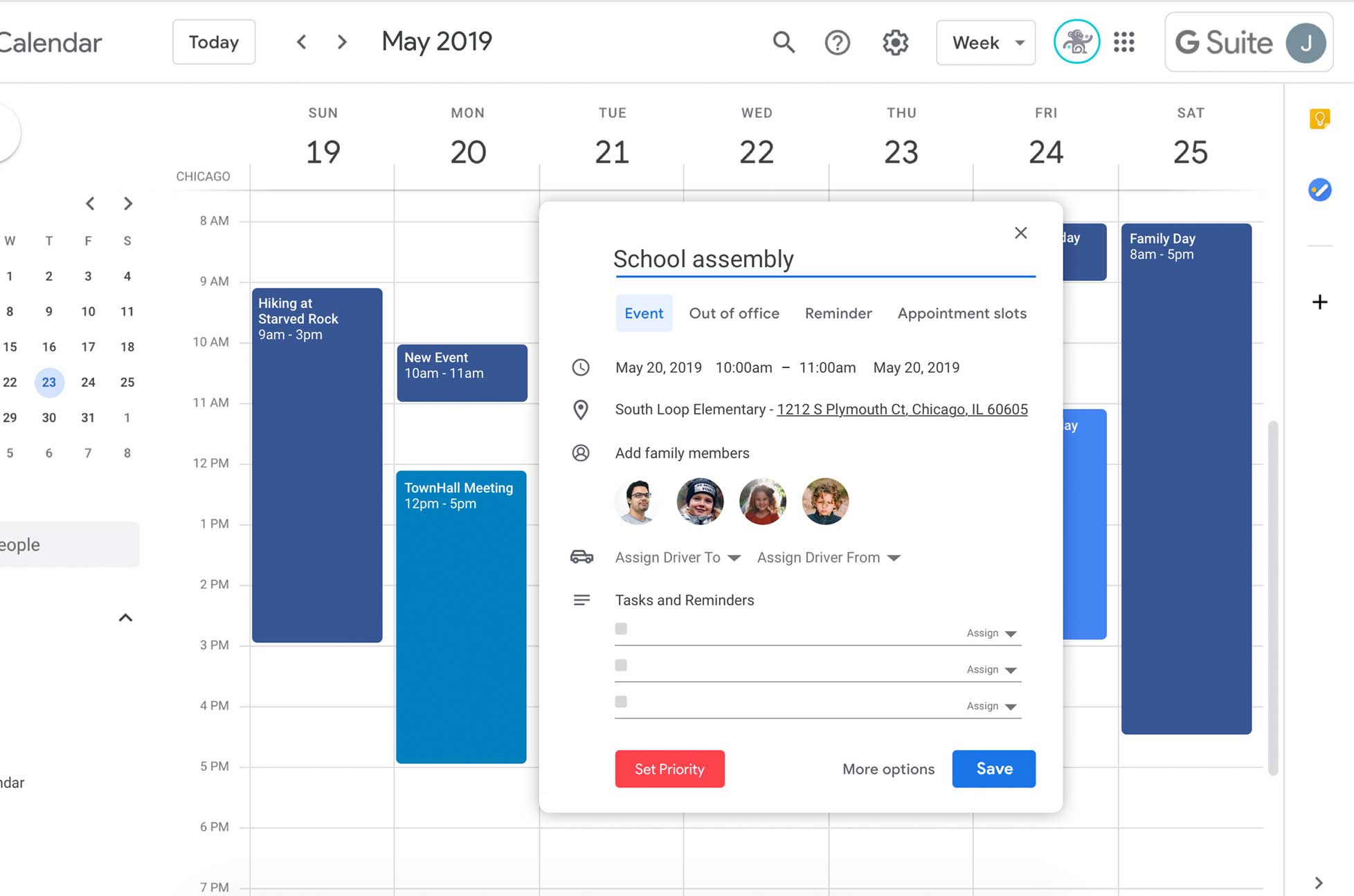Click Save to confirm school assembly event
The height and width of the screenshot is (896, 1354).
[994, 768]
